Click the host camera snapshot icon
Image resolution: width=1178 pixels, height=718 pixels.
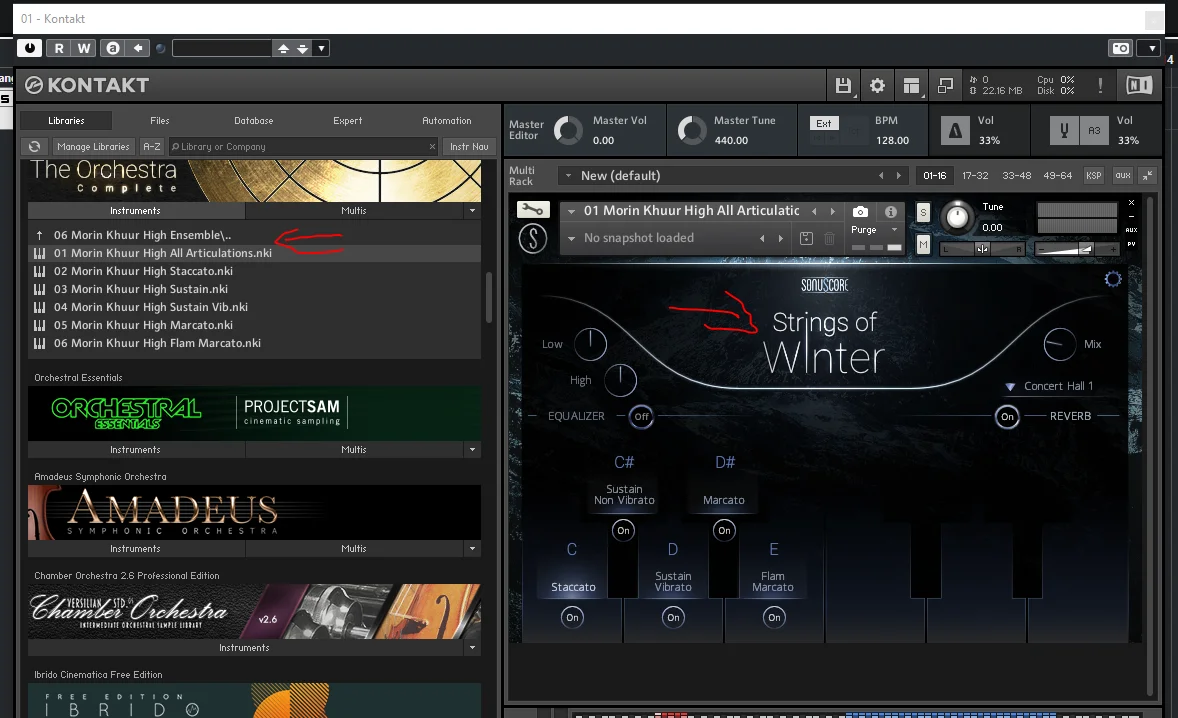pyautogui.click(x=1121, y=48)
